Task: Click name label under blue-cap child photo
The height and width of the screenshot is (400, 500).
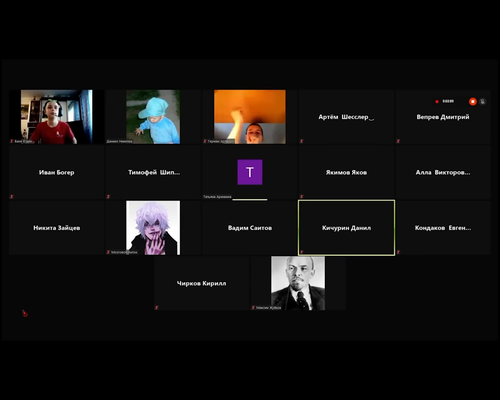Action: point(119,141)
